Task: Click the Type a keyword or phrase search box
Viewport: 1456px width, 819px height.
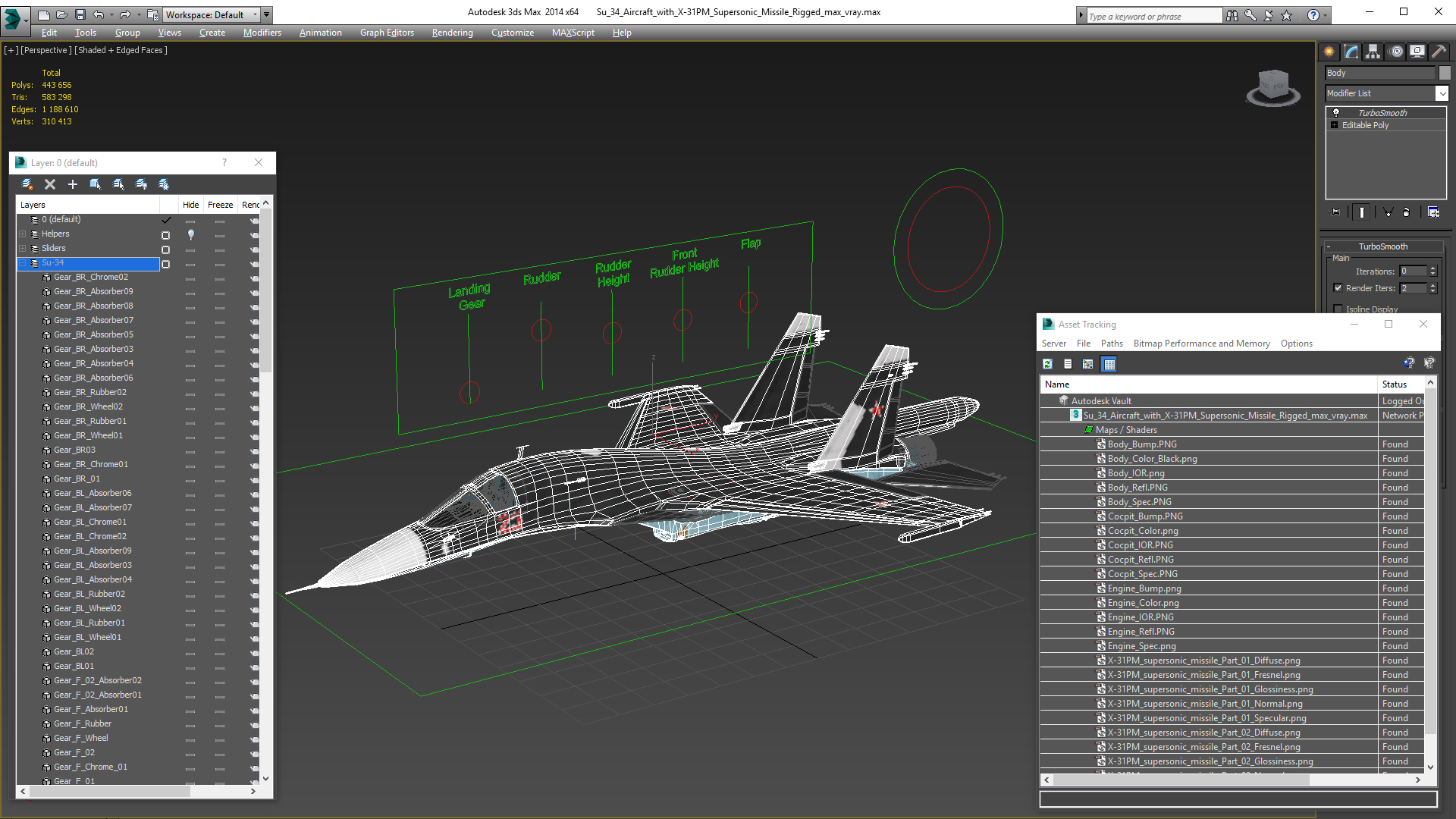Action: [x=1154, y=16]
